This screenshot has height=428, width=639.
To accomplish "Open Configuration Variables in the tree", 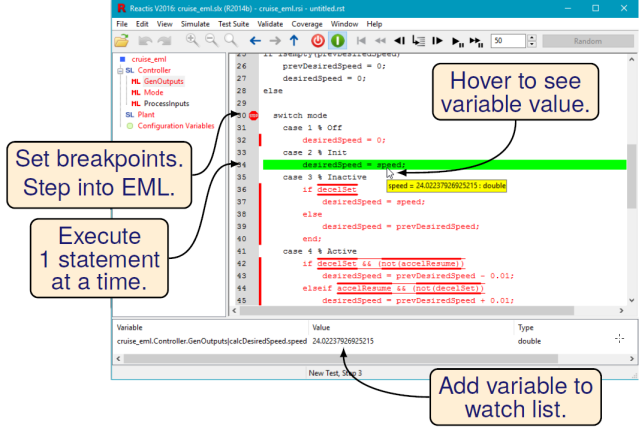I will click(x=175, y=125).
